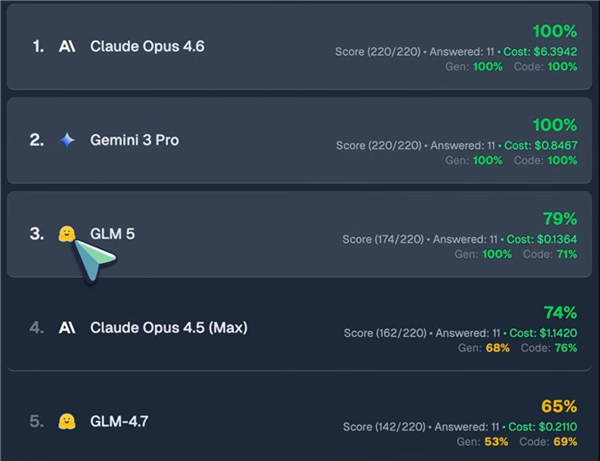Click the 74% overall score for Opus 4.5
Screen dimensions: 600x461
click(560, 313)
